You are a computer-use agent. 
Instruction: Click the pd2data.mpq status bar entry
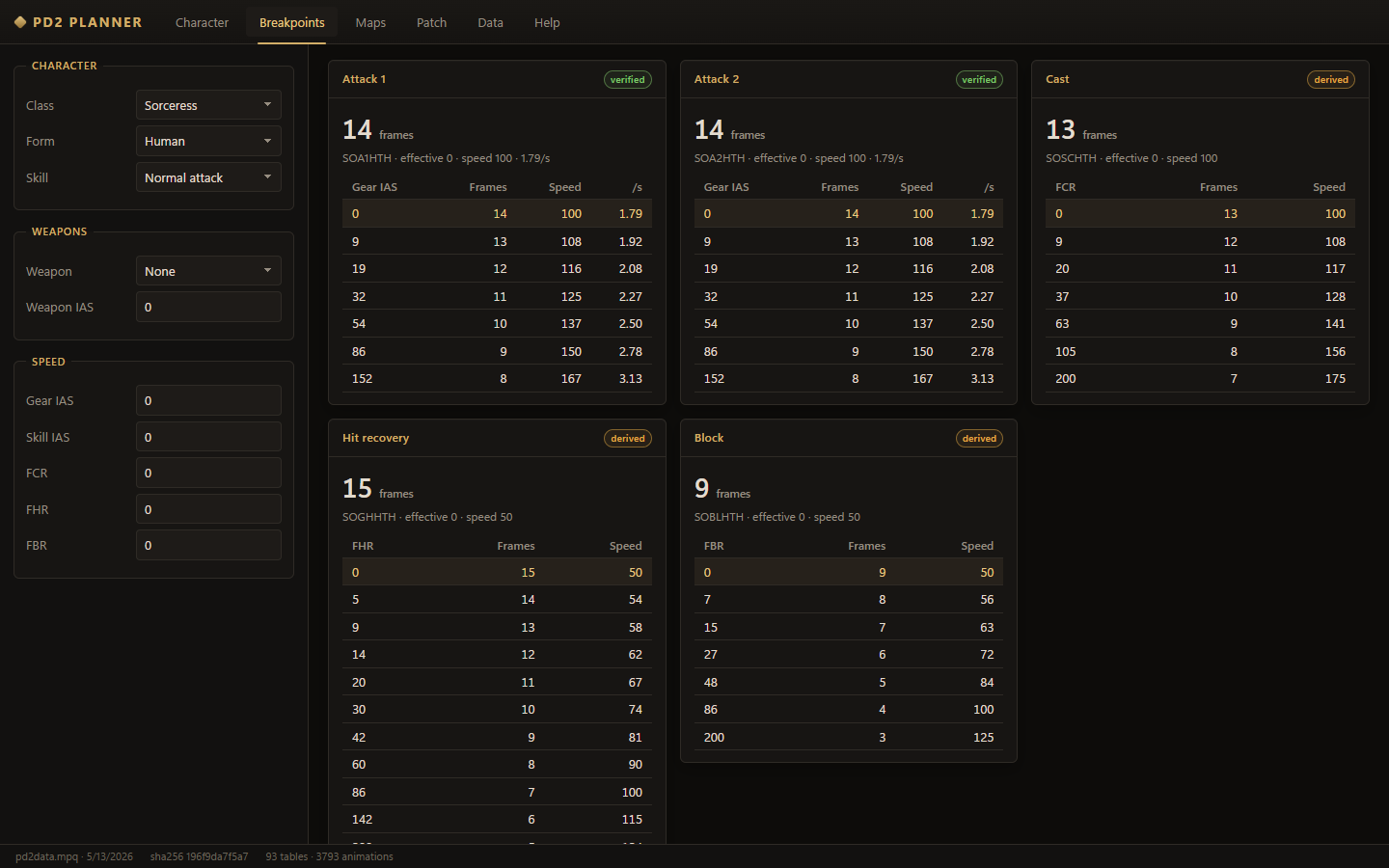74,856
